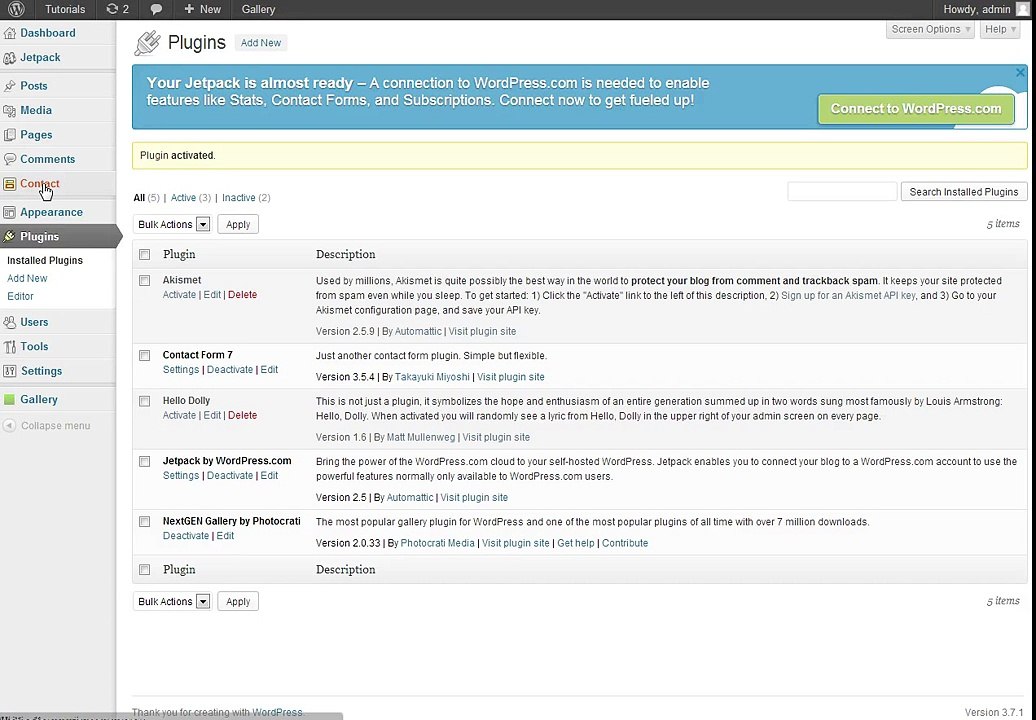Viewport: 1036px width, 720px height.
Task: Click the Takayuki Miyoshi author link
Action: click(x=432, y=377)
